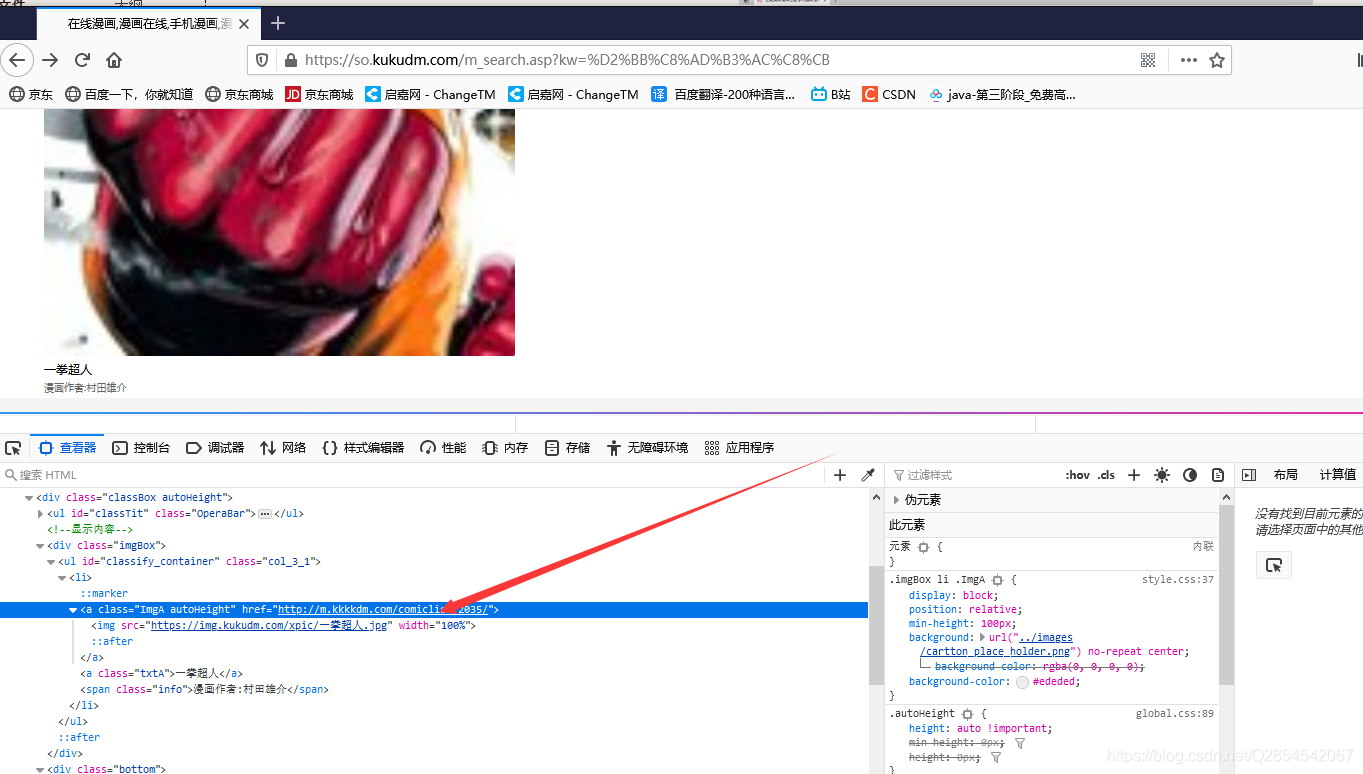The width and height of the screenshot is (1363, 774).
Task: Open the java-第三阶段 bookmark
Action: tap(1002, 94)
